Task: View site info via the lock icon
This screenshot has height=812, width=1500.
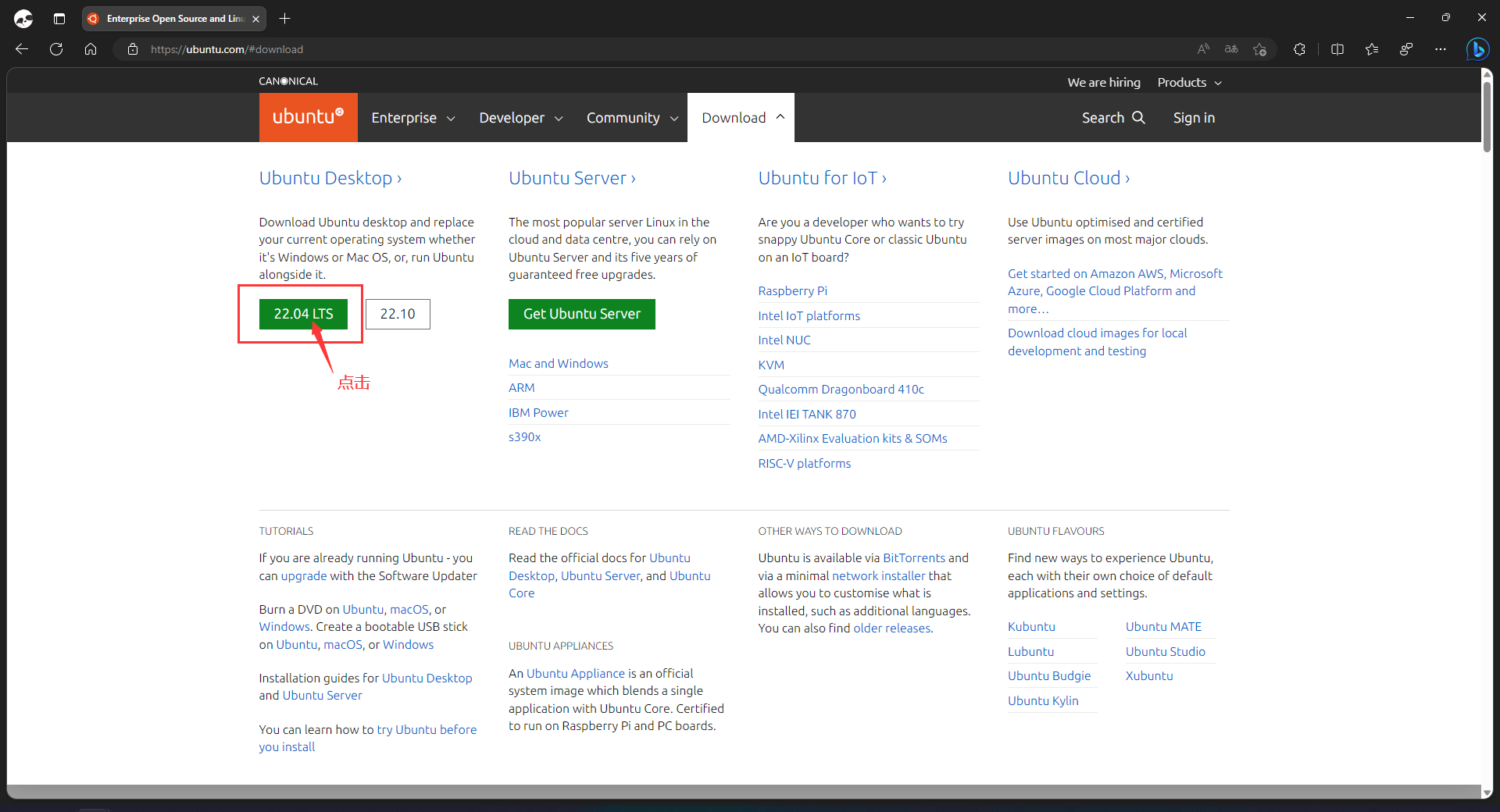Action: pyautogui.click(x=133, y=49)
